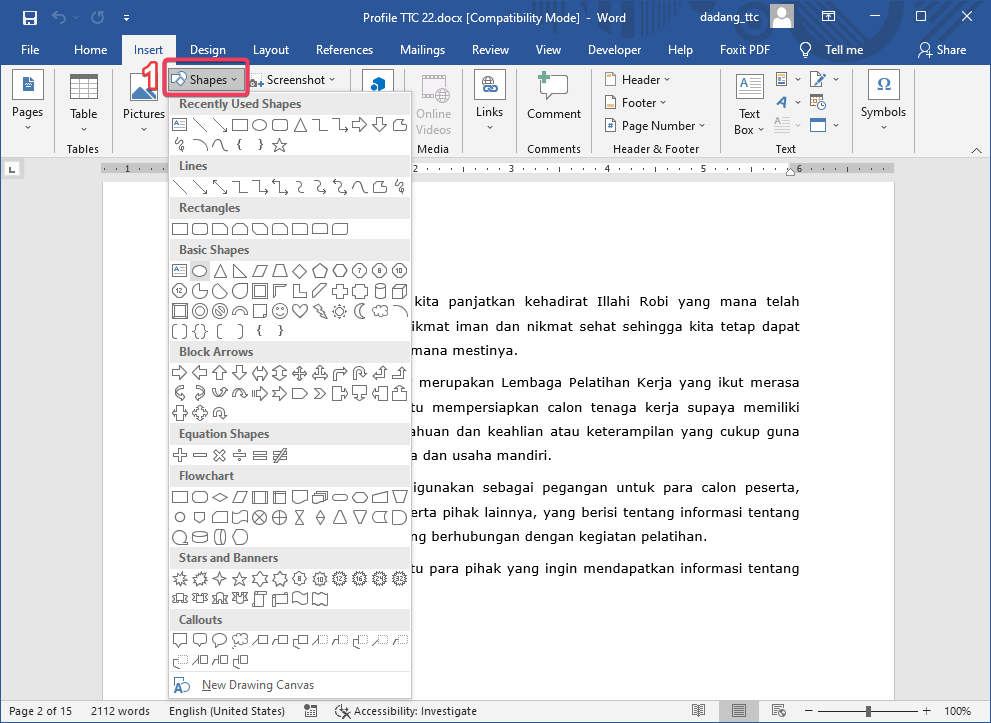This screenshot has height=723, width=991.
Task: Switch to Read Mode in status bar
Action: (699, 709)
